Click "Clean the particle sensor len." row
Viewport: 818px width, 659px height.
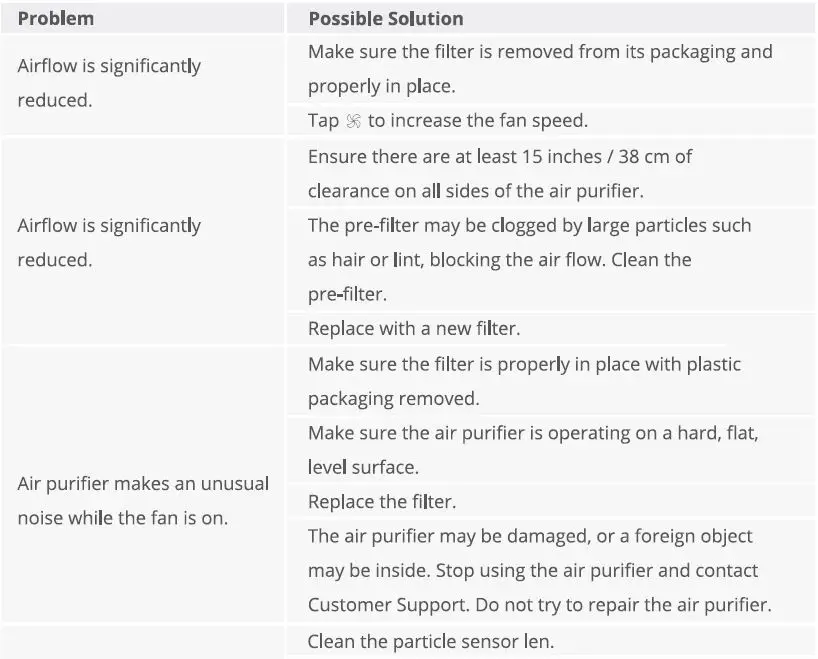click(429, 641)
